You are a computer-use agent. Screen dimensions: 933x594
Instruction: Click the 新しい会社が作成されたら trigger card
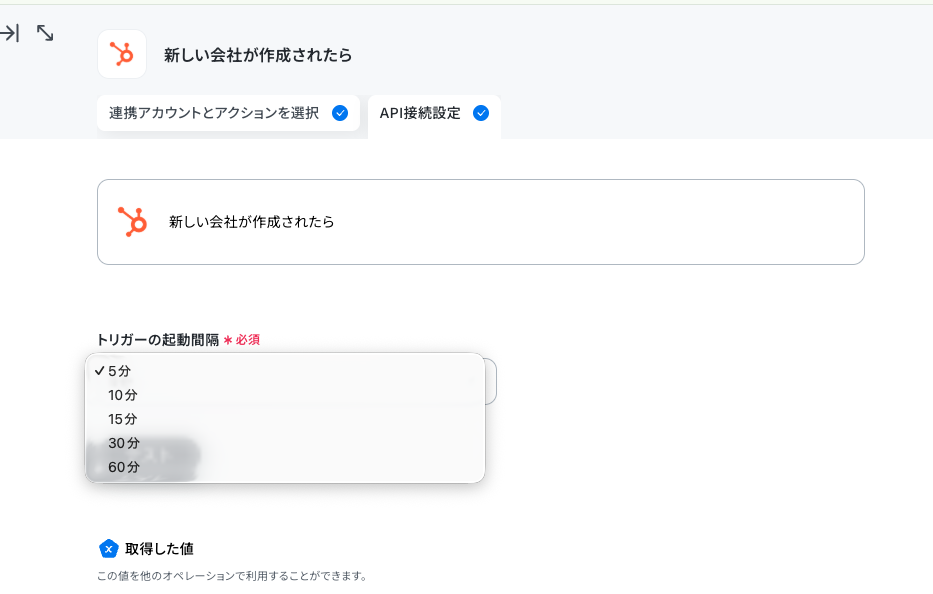pyautogui.click(x=481, y=222)
